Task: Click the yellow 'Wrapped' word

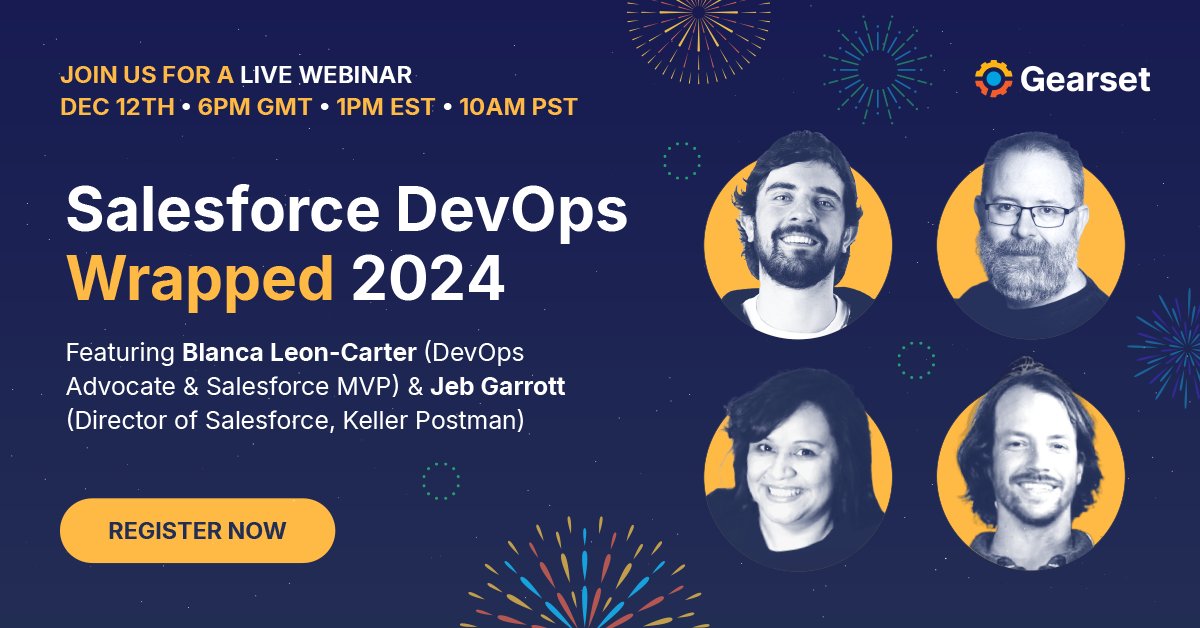Action: click(x=199, y=280)
